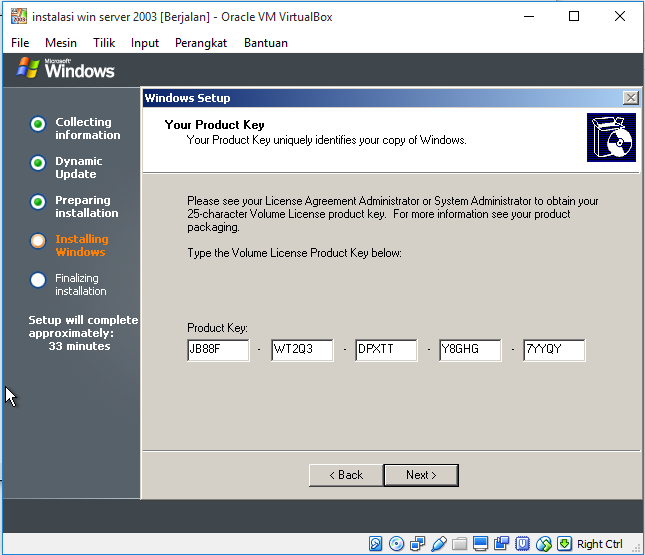Click the third product key field DPXTT
The image size is (645, 555).
(386, 350)
